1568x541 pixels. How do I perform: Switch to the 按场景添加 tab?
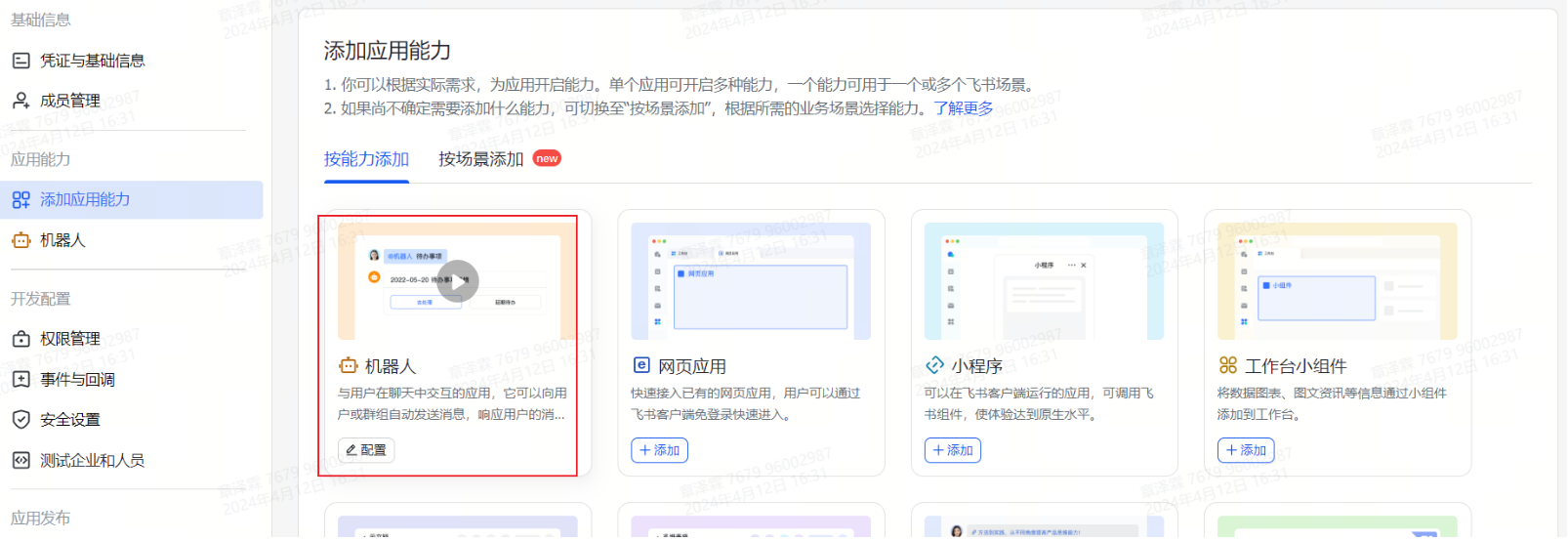coord(481,159)
